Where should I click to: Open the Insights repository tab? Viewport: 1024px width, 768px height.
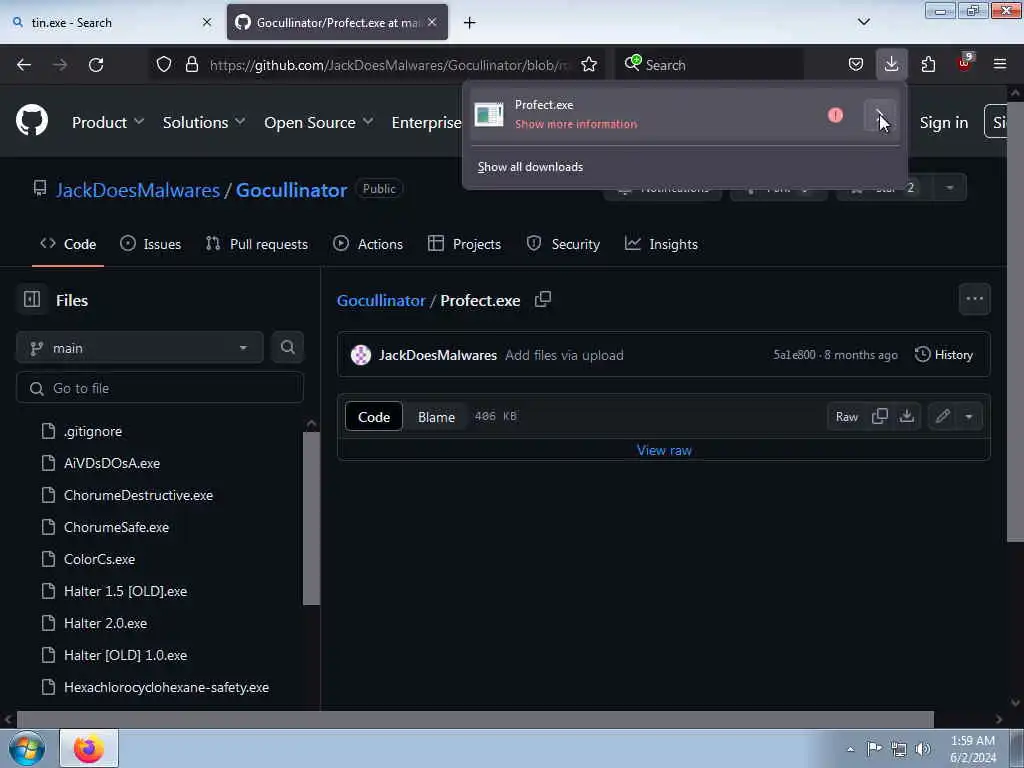(x=661, y=244)
